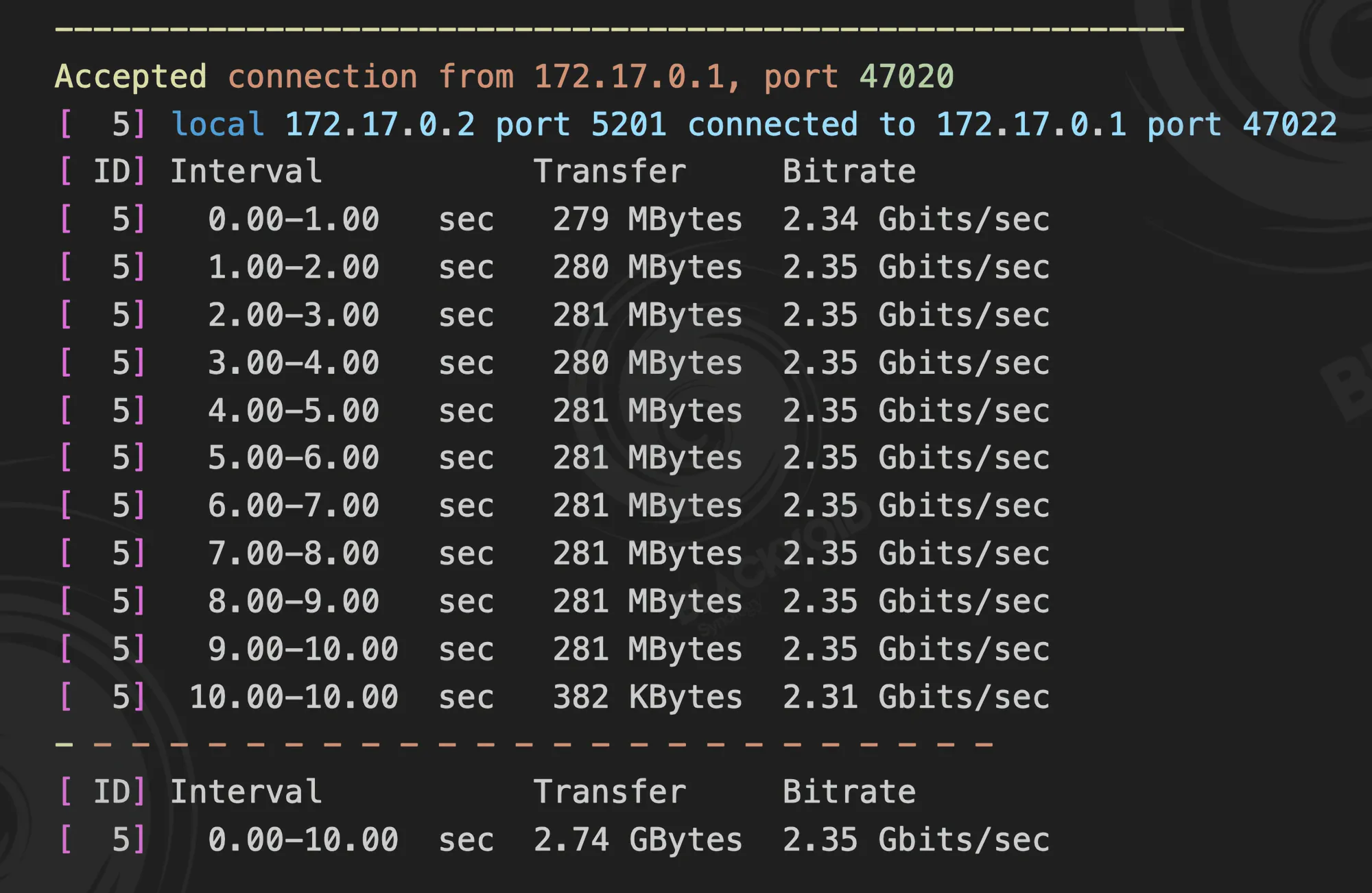
Task: Click the second Interval header near bottom
Action: (246, 791)
